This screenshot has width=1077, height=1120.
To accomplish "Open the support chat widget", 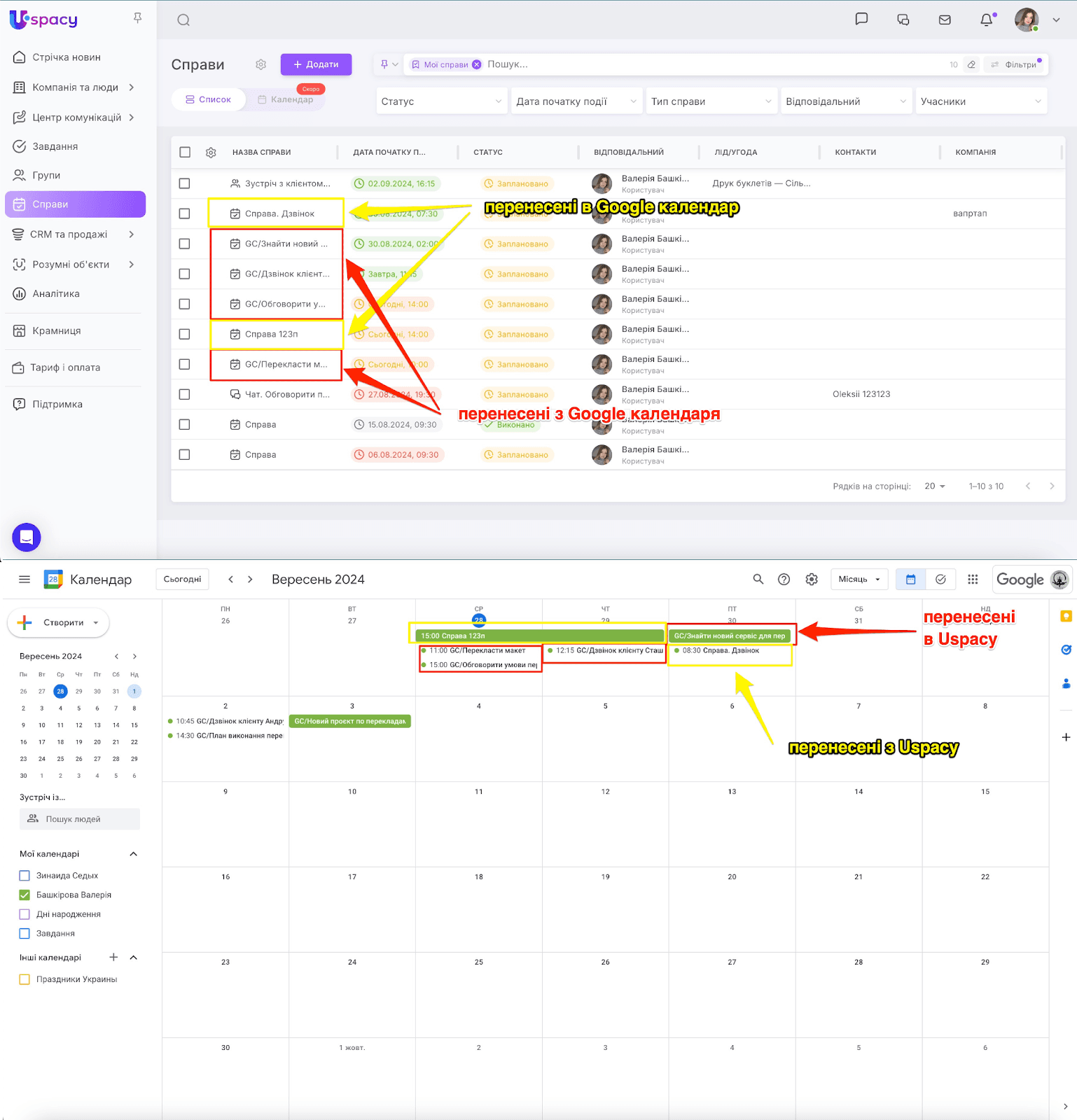I will 27,538.
